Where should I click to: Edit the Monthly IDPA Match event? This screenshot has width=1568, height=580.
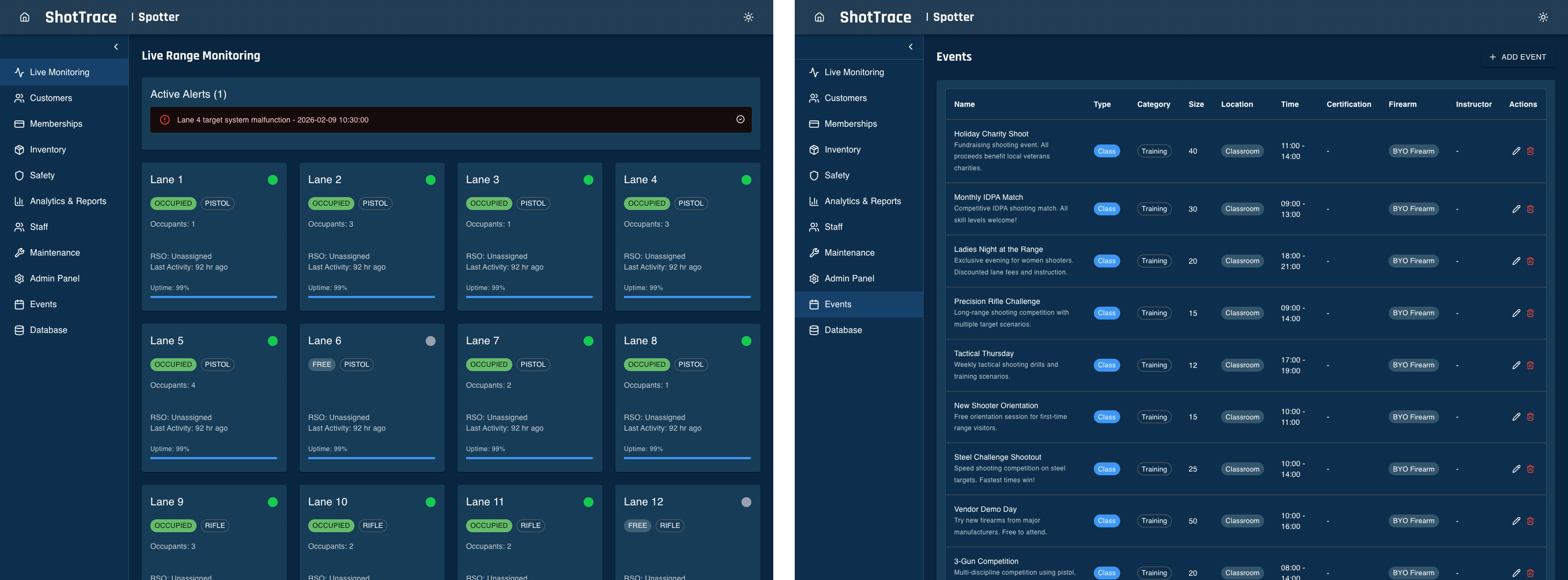click(x=1516, y=209)
